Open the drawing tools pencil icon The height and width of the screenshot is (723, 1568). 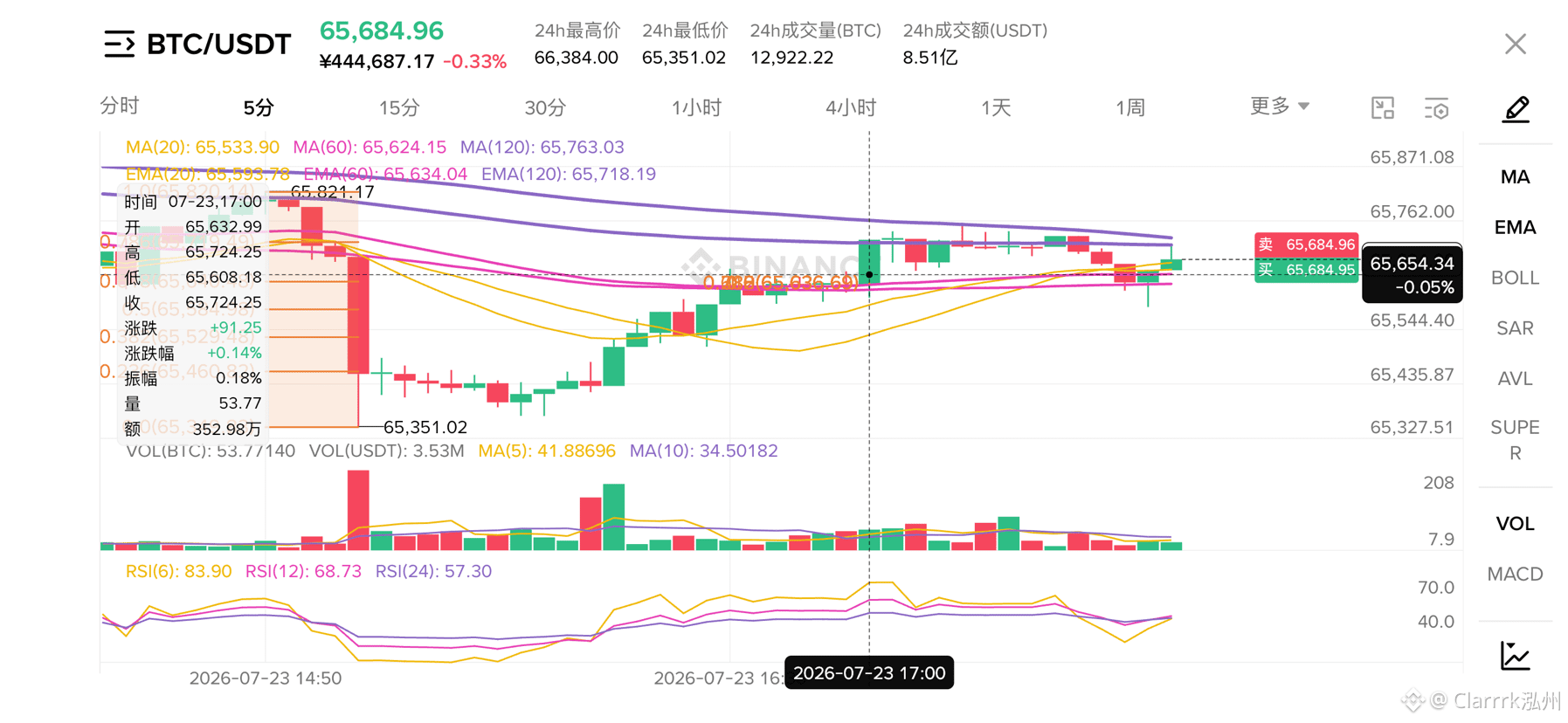tap(1516, 109)
